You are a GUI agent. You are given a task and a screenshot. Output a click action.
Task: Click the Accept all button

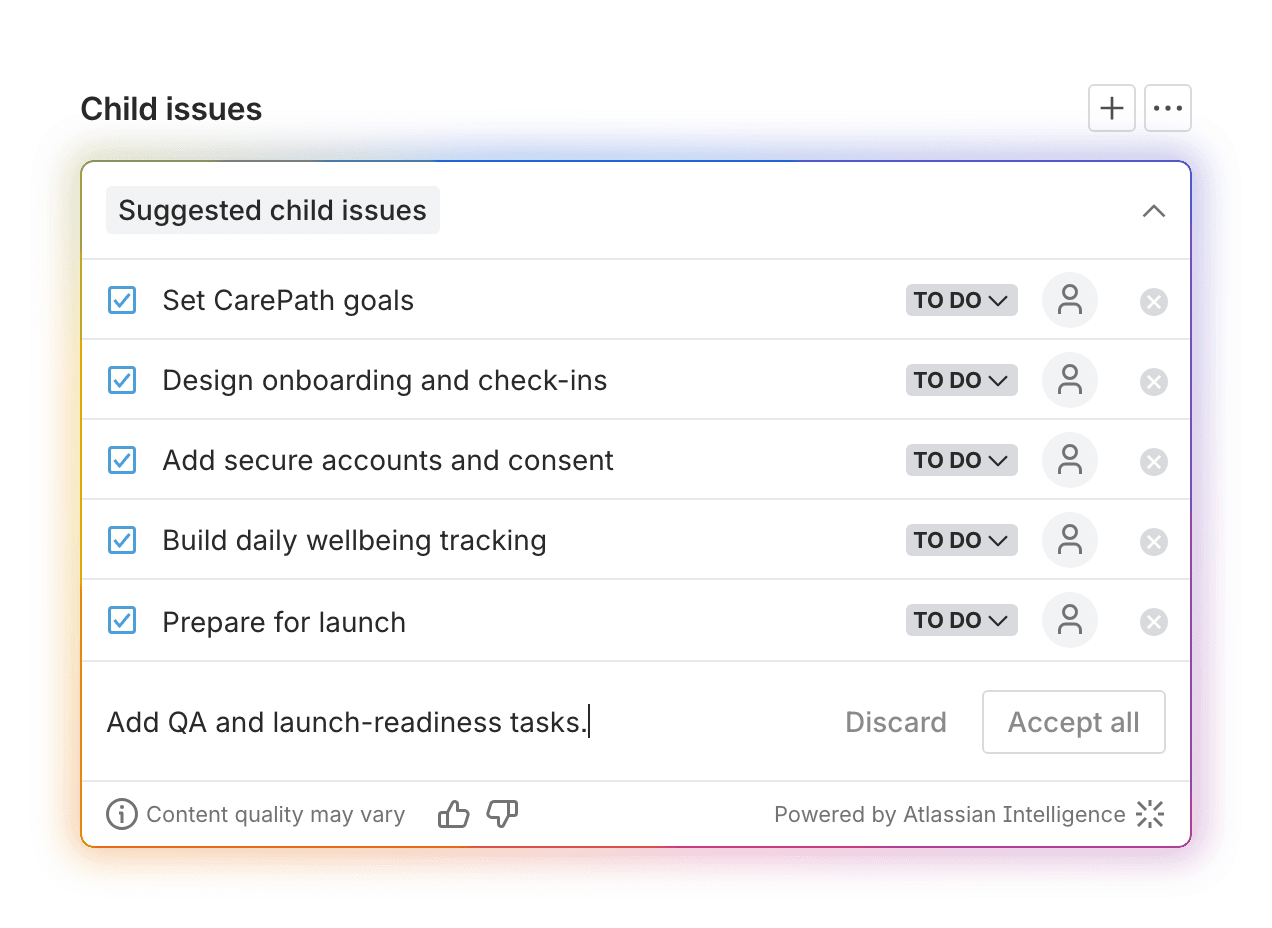coord(1074,722)
